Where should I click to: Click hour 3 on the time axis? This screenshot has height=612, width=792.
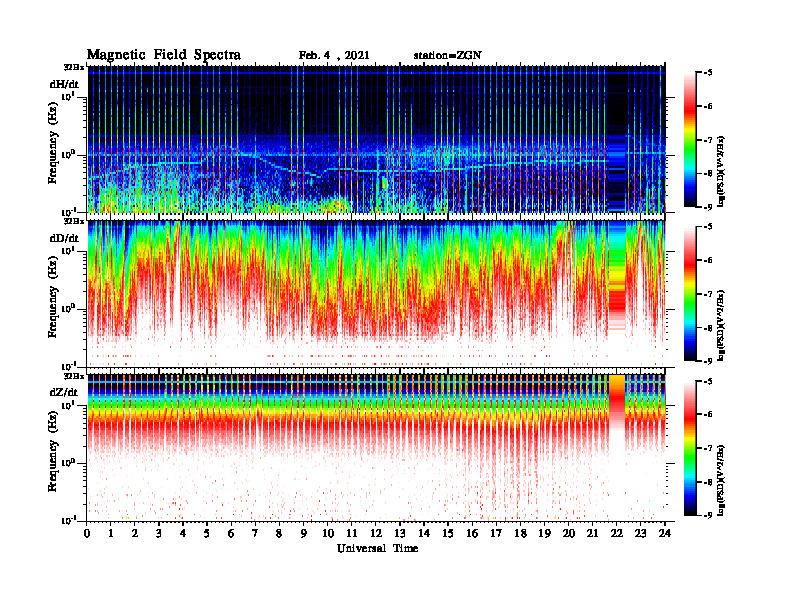[159, 533]
